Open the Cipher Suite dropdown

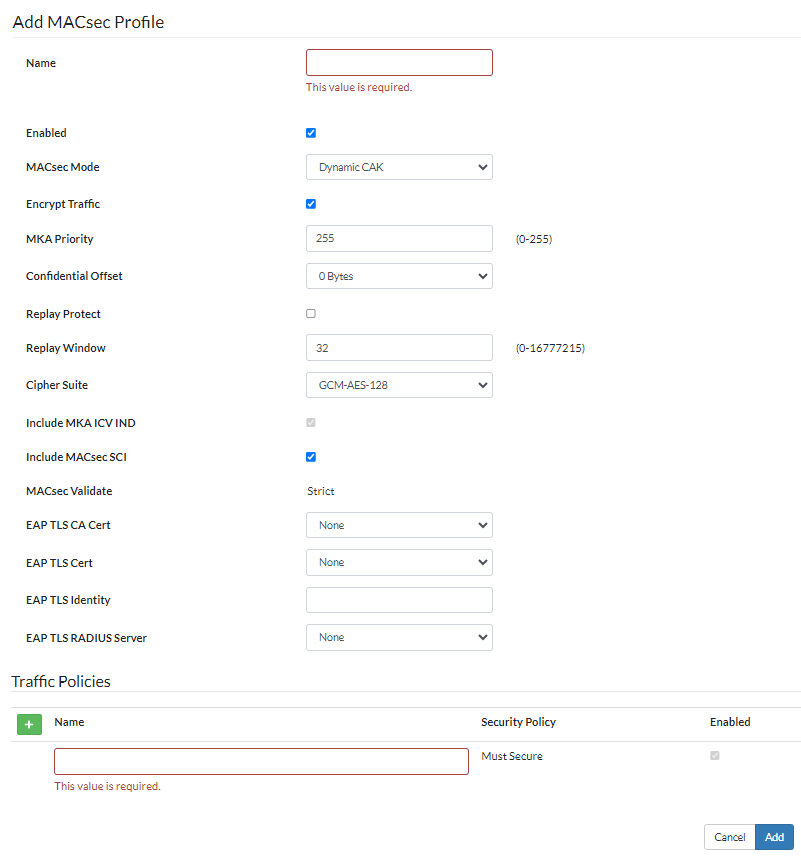399,385
